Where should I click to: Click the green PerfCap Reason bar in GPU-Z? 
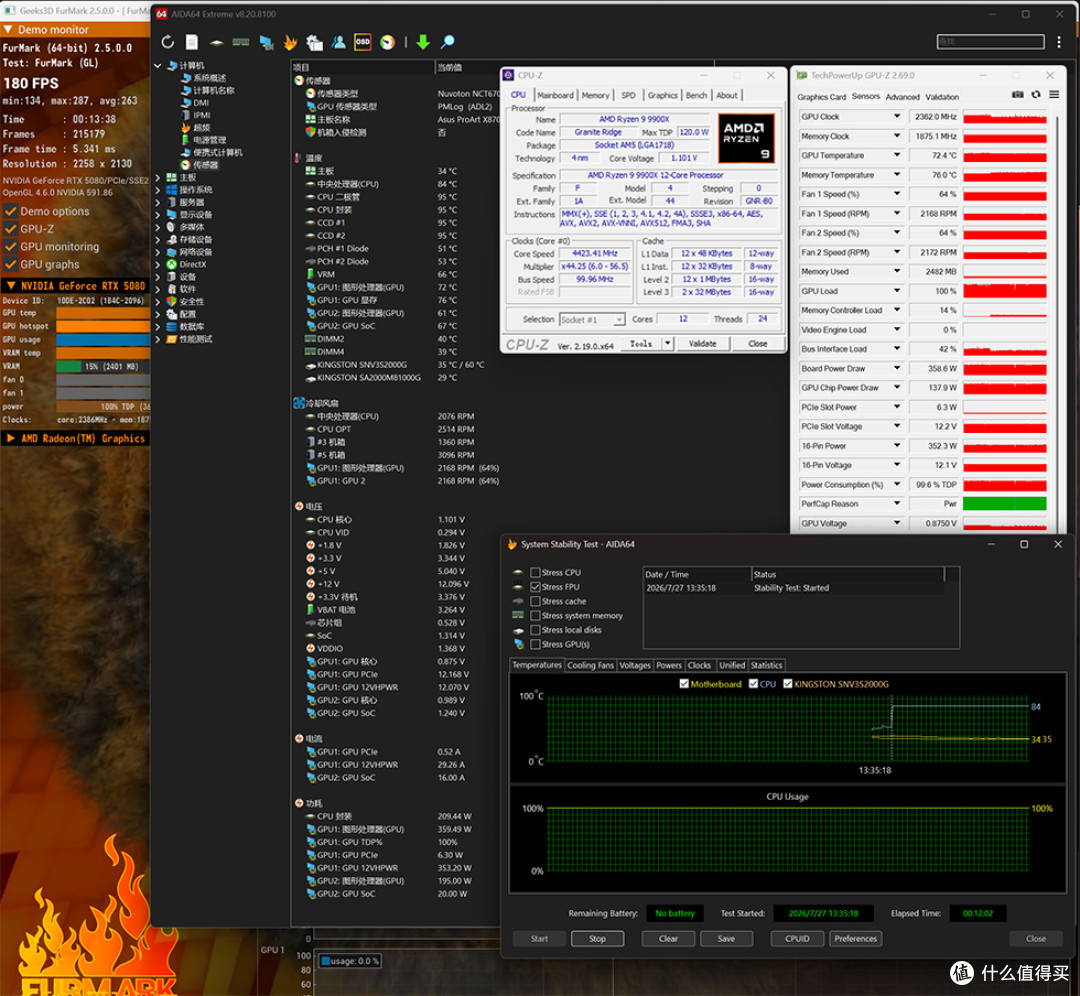click(x=1004, y=504)
